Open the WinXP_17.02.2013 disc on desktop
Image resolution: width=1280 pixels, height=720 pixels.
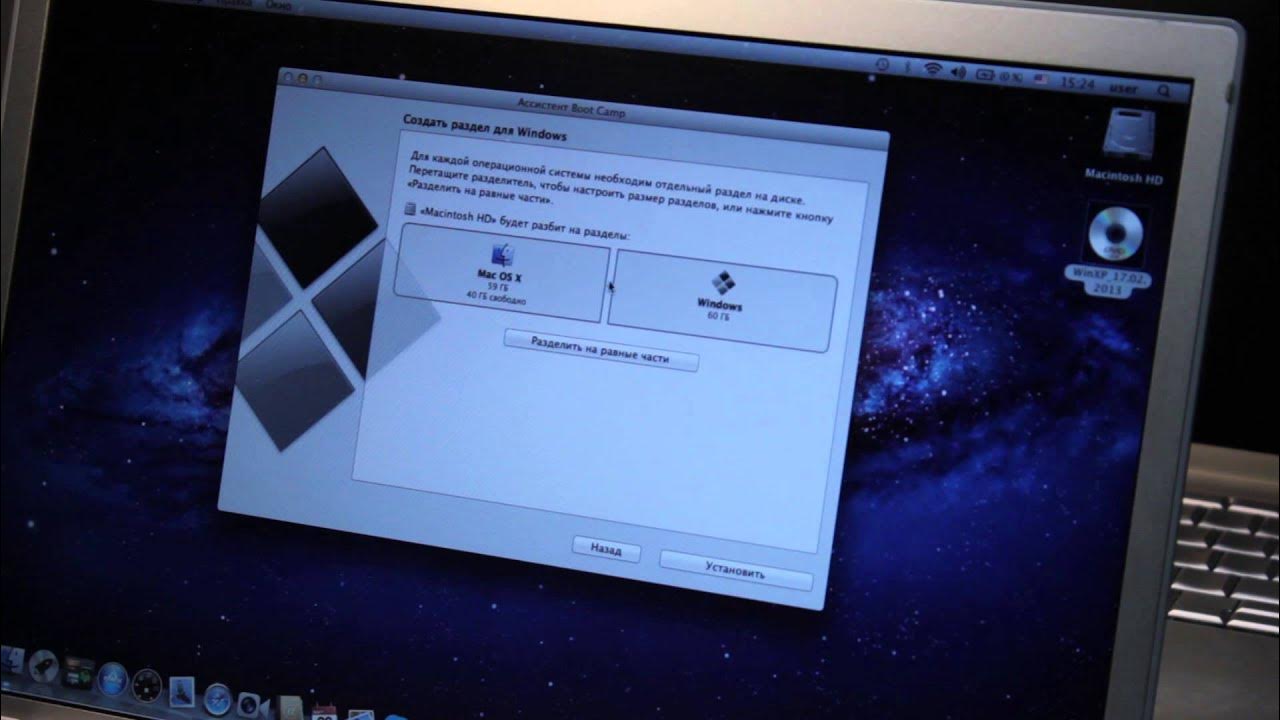coord(1117,235)
